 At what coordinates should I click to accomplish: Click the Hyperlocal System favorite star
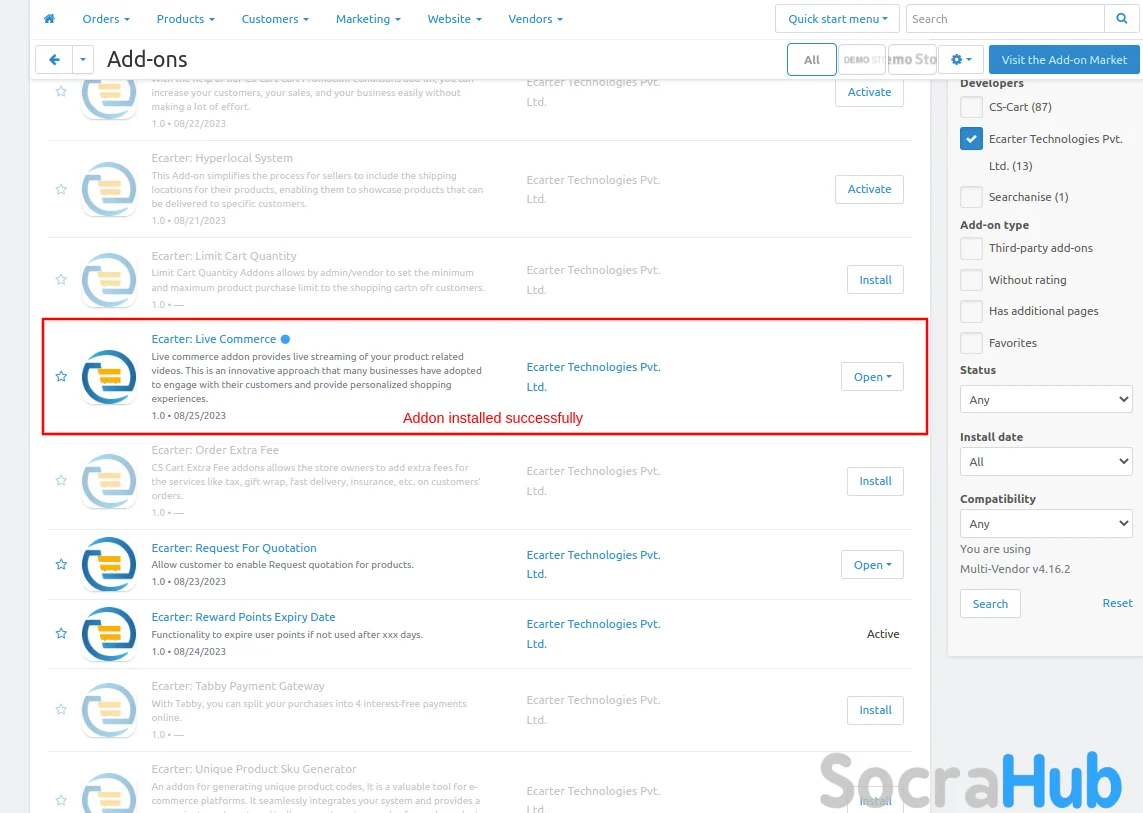(x=61, y=189)
